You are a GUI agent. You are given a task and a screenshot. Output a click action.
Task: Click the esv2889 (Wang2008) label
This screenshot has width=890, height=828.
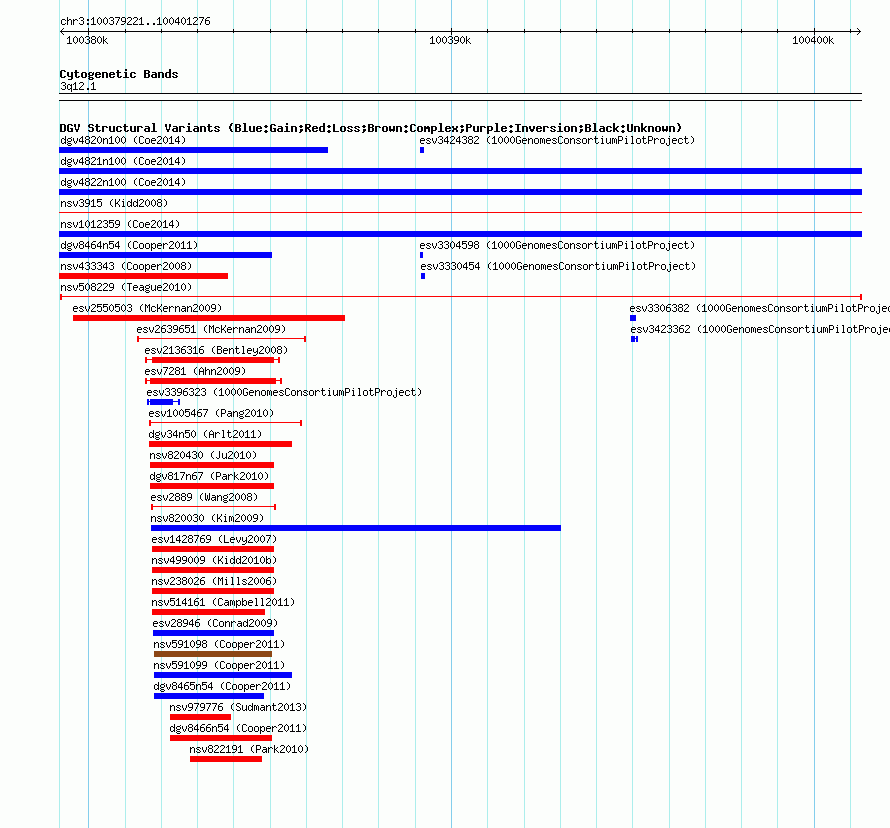click(x=204, y=497)
